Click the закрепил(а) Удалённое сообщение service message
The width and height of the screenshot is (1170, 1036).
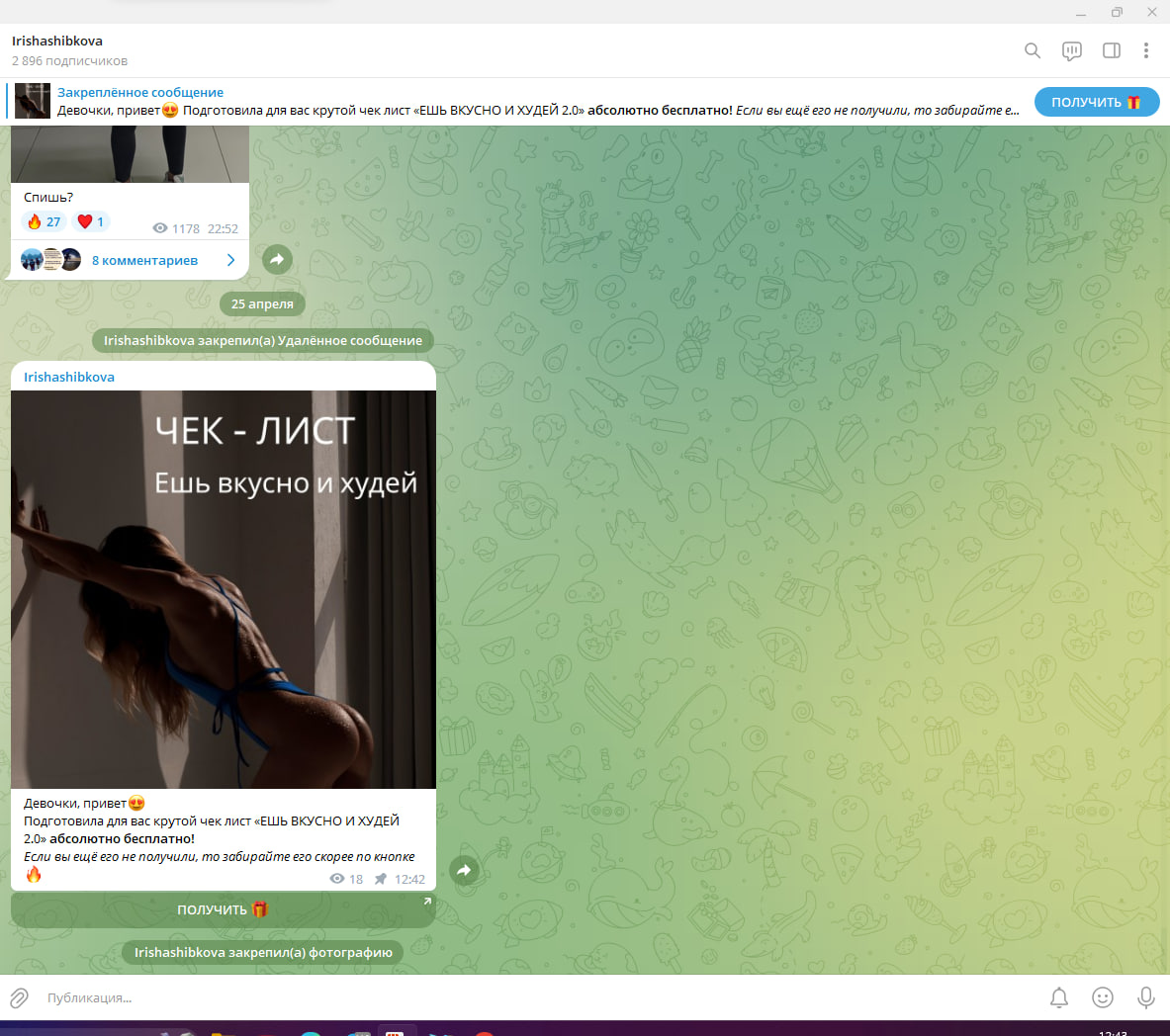coord(263,340)
